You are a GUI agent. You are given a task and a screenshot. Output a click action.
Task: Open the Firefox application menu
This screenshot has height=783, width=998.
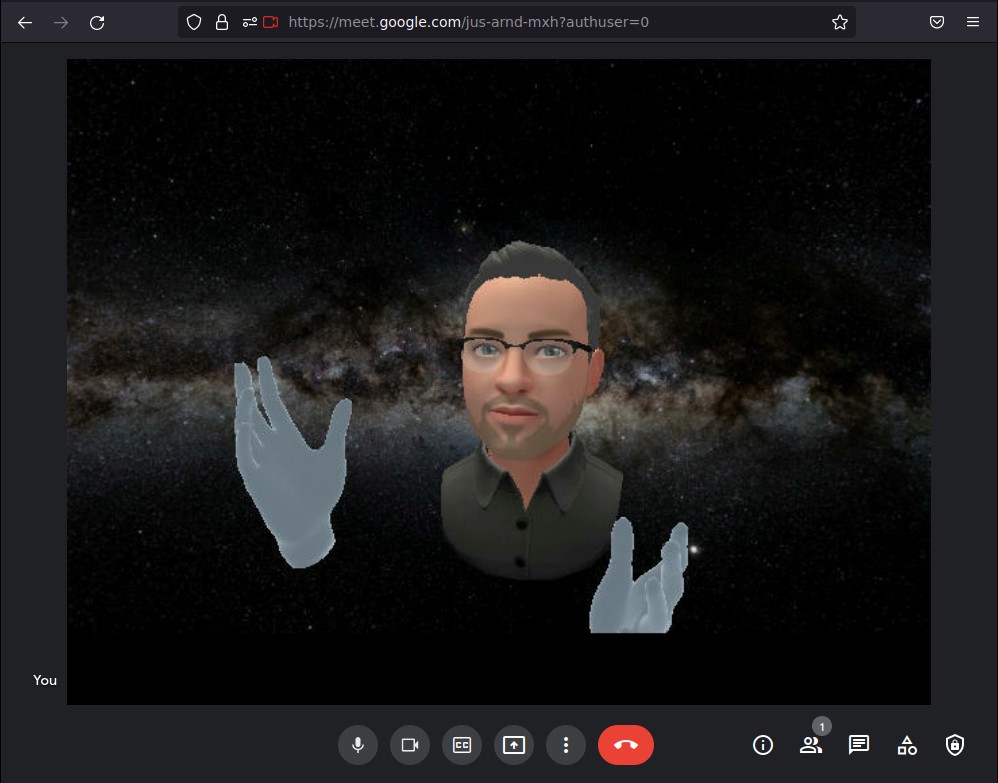[972, 22]
